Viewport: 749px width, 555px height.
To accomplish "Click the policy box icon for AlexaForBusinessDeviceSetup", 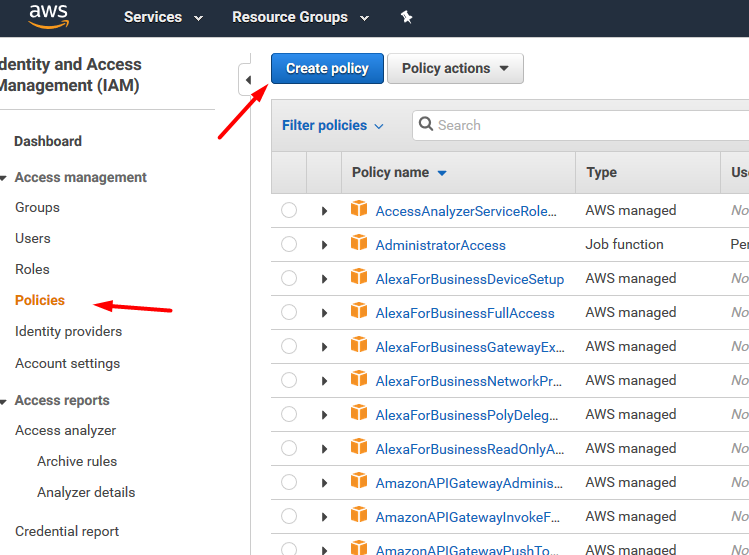I will pyautogui.click(x=359, y=277).
